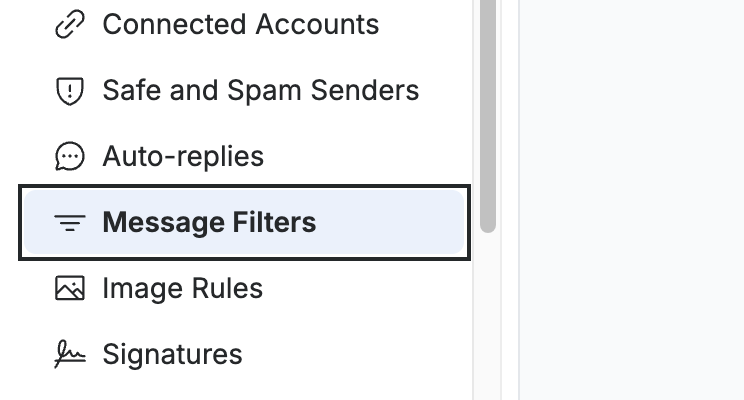Click blank space right of Image Rules label
The image size is (744, 400).
(x=363, y=288)
